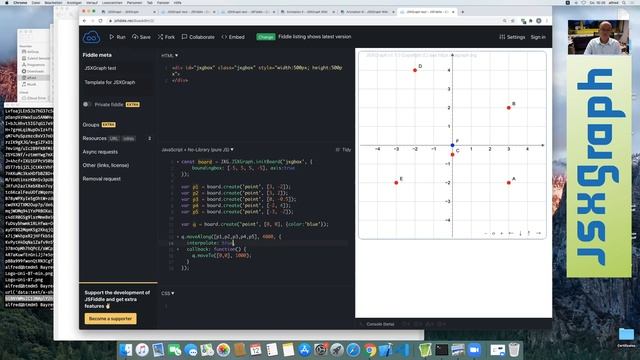This screenshot has width=640, height=360.
Task: Click the green Change badge
Action: point(265,37)
